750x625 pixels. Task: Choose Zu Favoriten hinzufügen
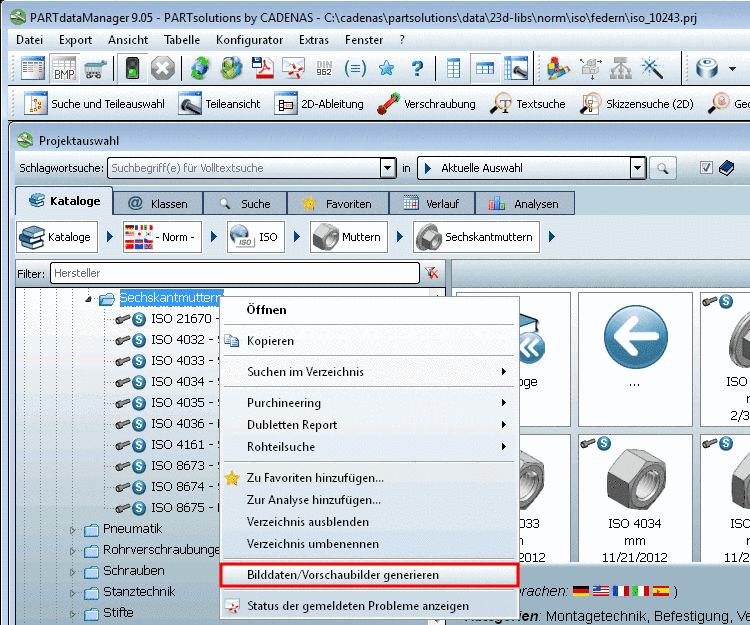point(369,478)
